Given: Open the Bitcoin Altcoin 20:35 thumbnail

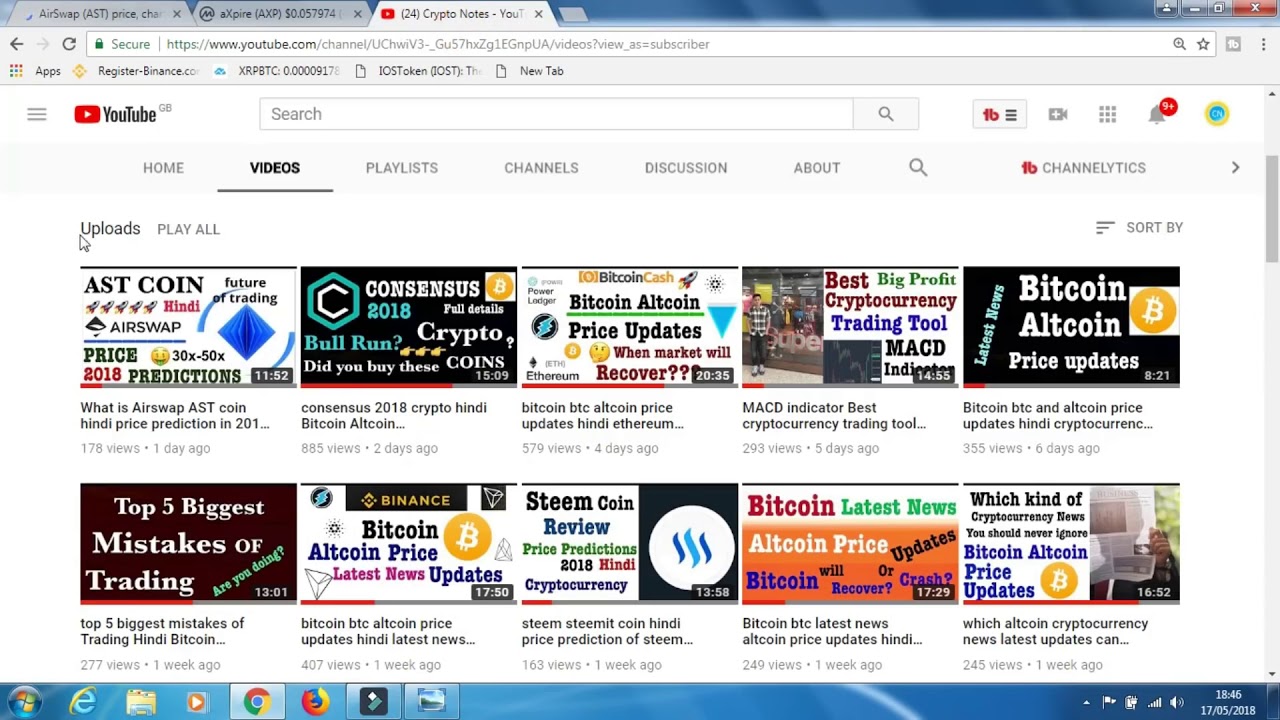Looking at the screenshot, I should point(630,327).
